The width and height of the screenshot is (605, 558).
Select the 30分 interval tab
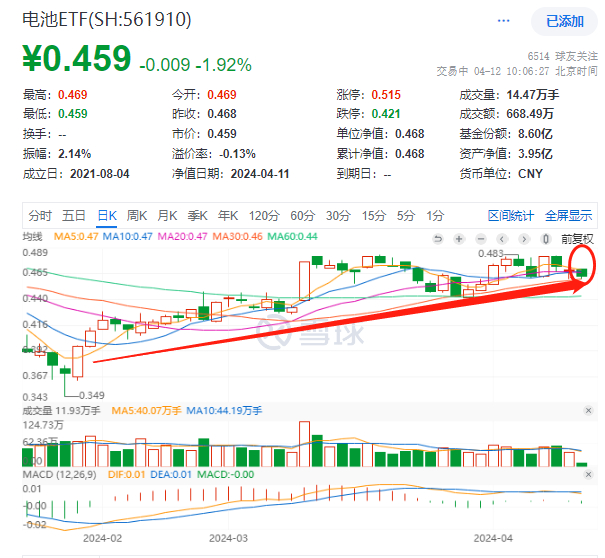tap(338, 215)
